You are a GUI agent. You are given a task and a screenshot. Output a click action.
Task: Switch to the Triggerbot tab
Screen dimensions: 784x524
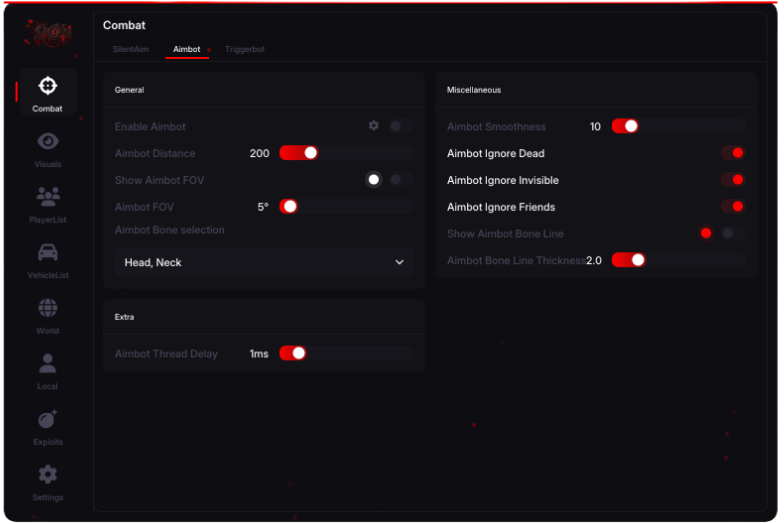[x=244, y=49]
